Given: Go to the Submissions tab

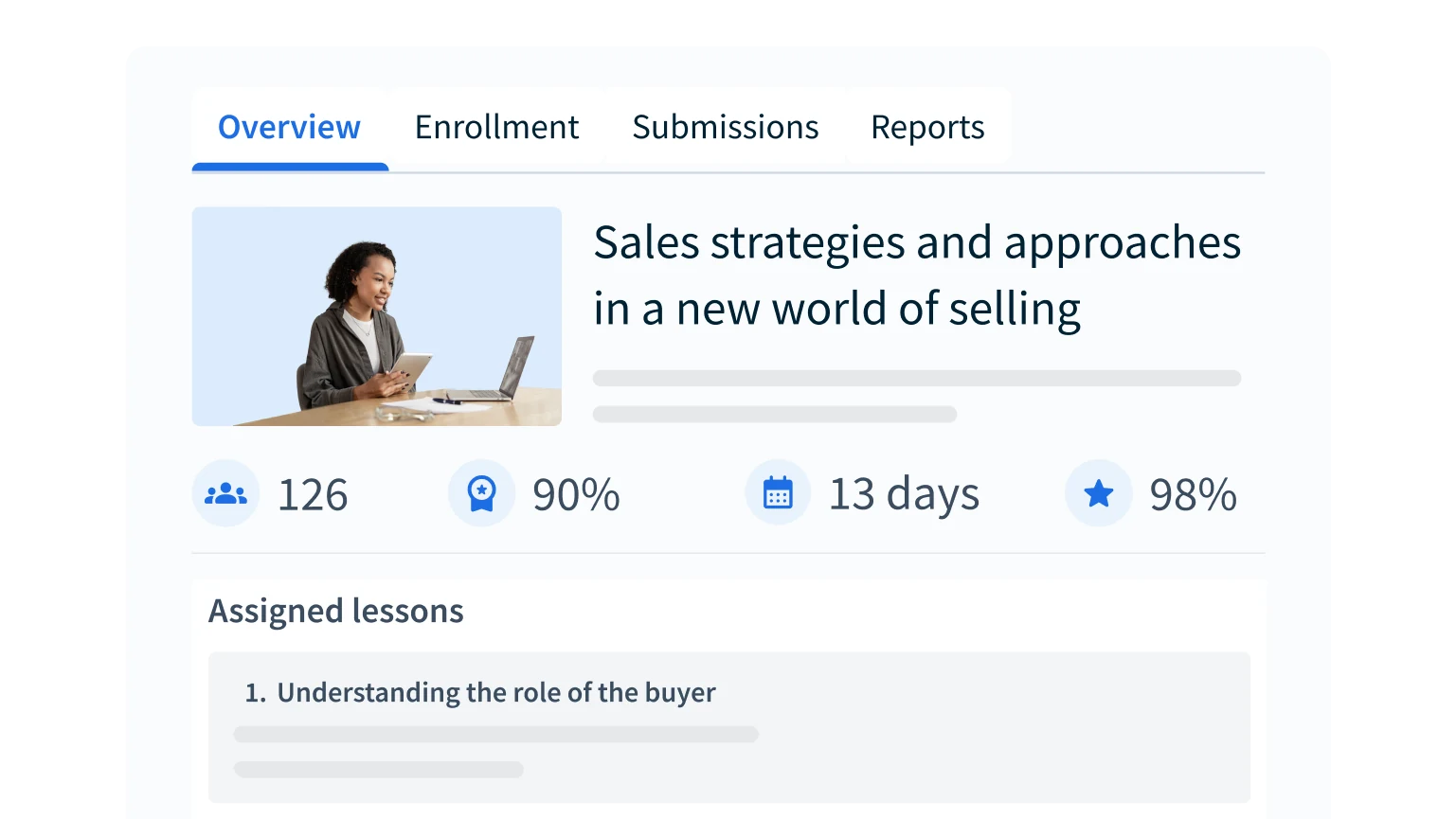Looking at the screenshot, I should [x=725, y=128].
